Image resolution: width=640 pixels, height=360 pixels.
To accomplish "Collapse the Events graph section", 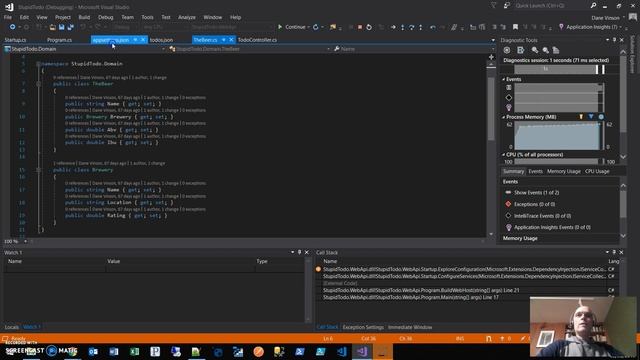I will 503,79.
